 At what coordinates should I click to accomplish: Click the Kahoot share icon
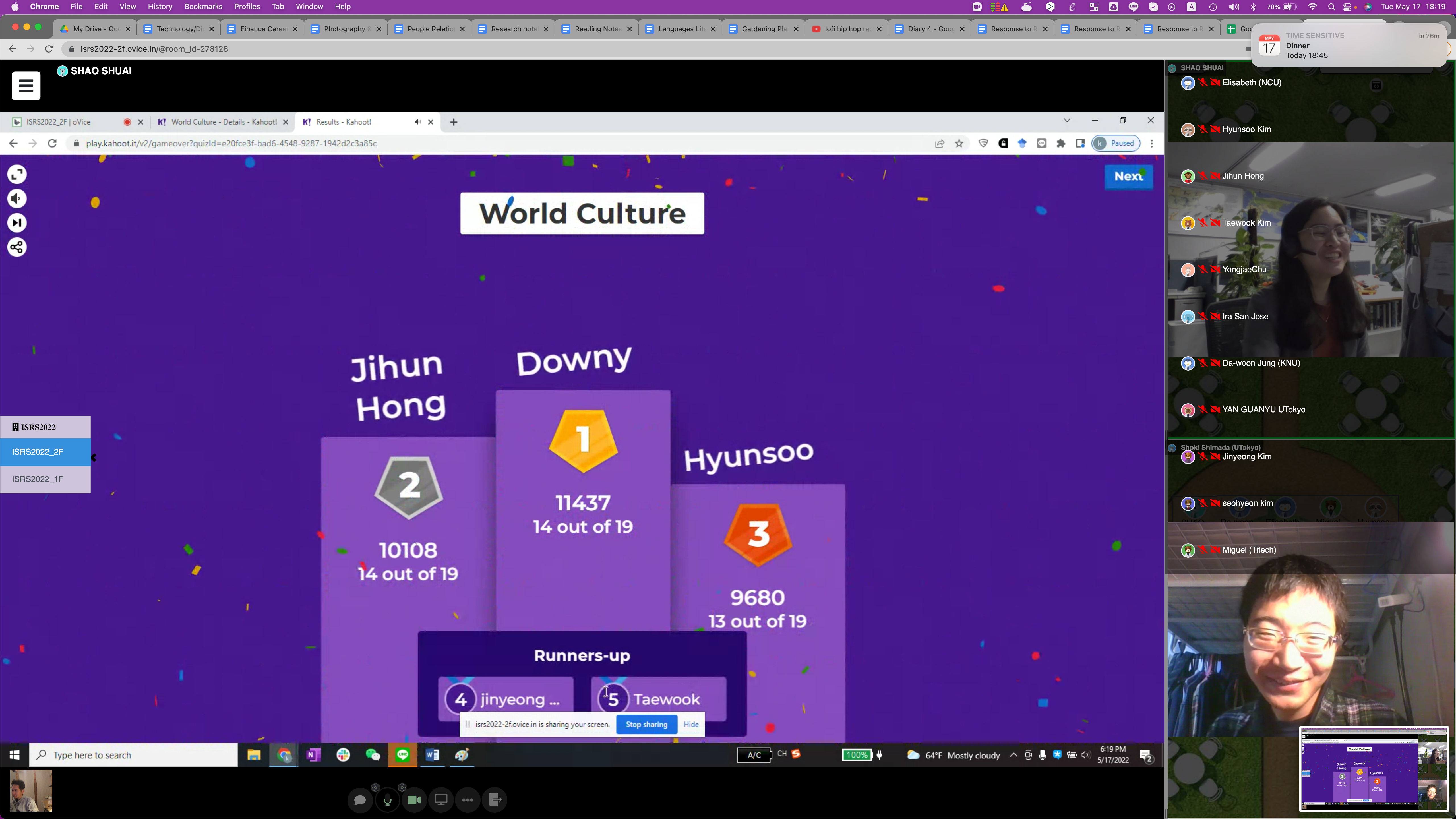17,247
